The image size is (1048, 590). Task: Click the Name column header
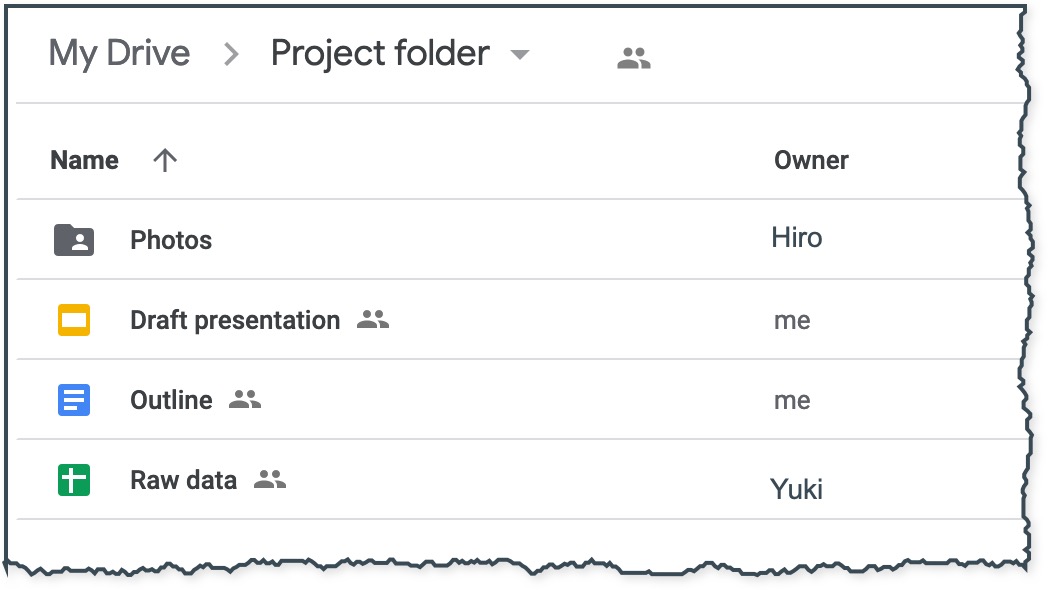(84, 159)
